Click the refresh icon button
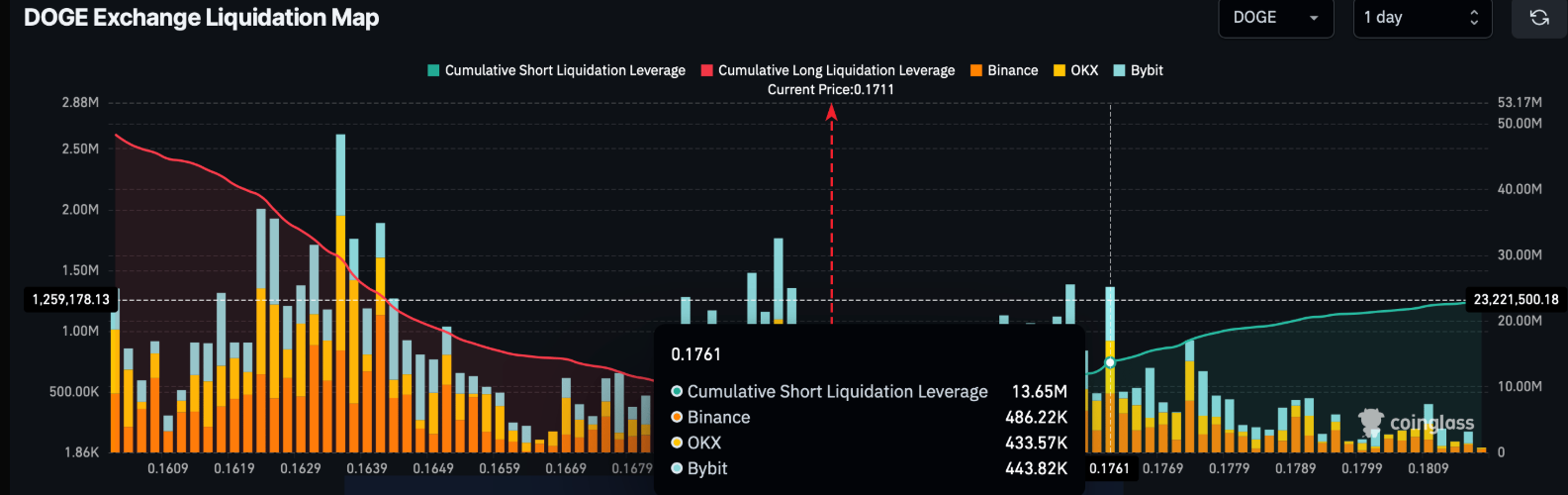 [x=1539, y=18]
